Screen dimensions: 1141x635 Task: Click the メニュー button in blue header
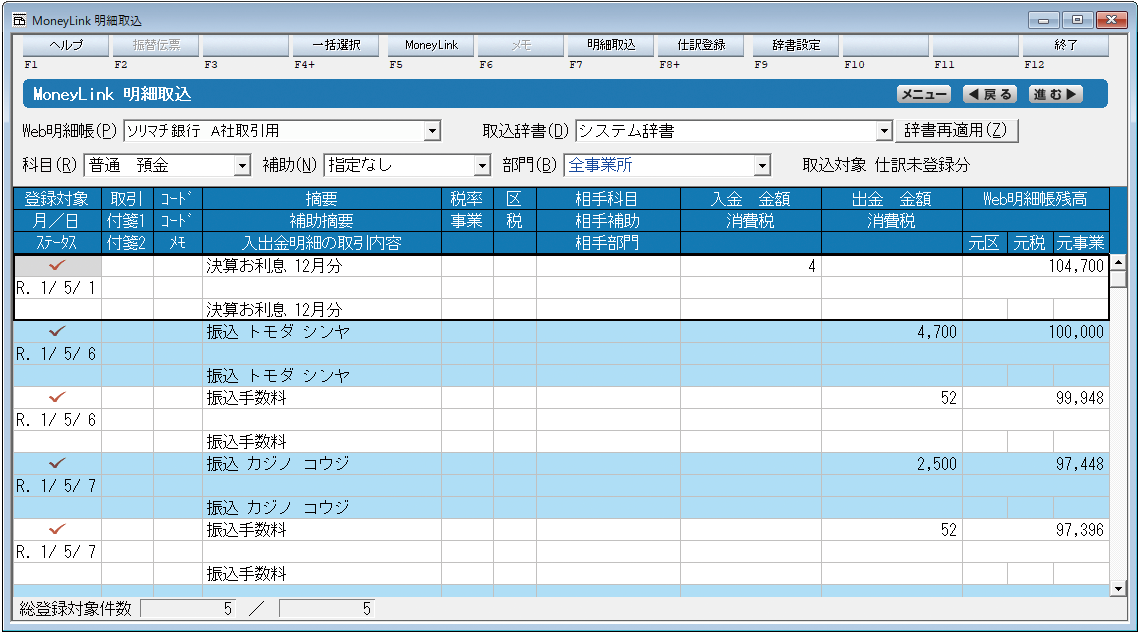923,95
